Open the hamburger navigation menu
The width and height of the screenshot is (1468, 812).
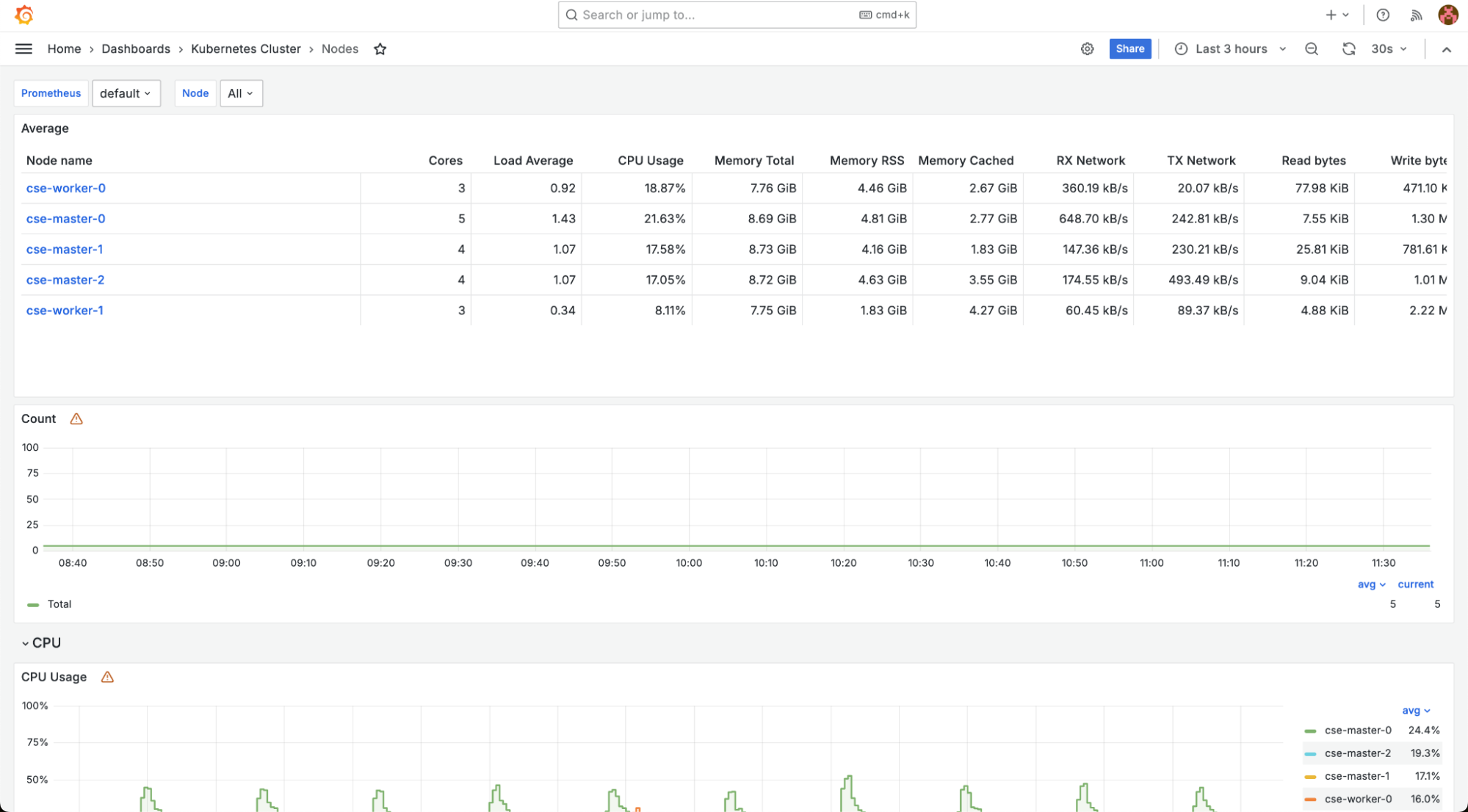23,49
